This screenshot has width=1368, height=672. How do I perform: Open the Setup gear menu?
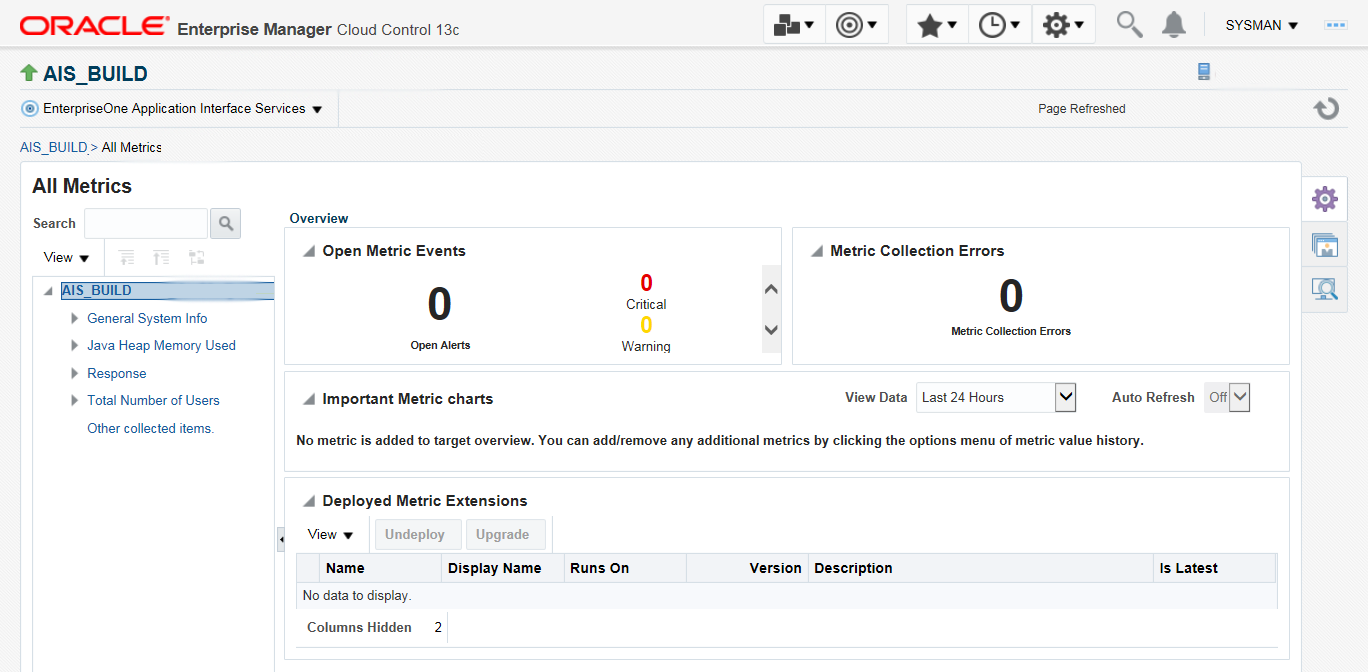[x=1063, y=25]
